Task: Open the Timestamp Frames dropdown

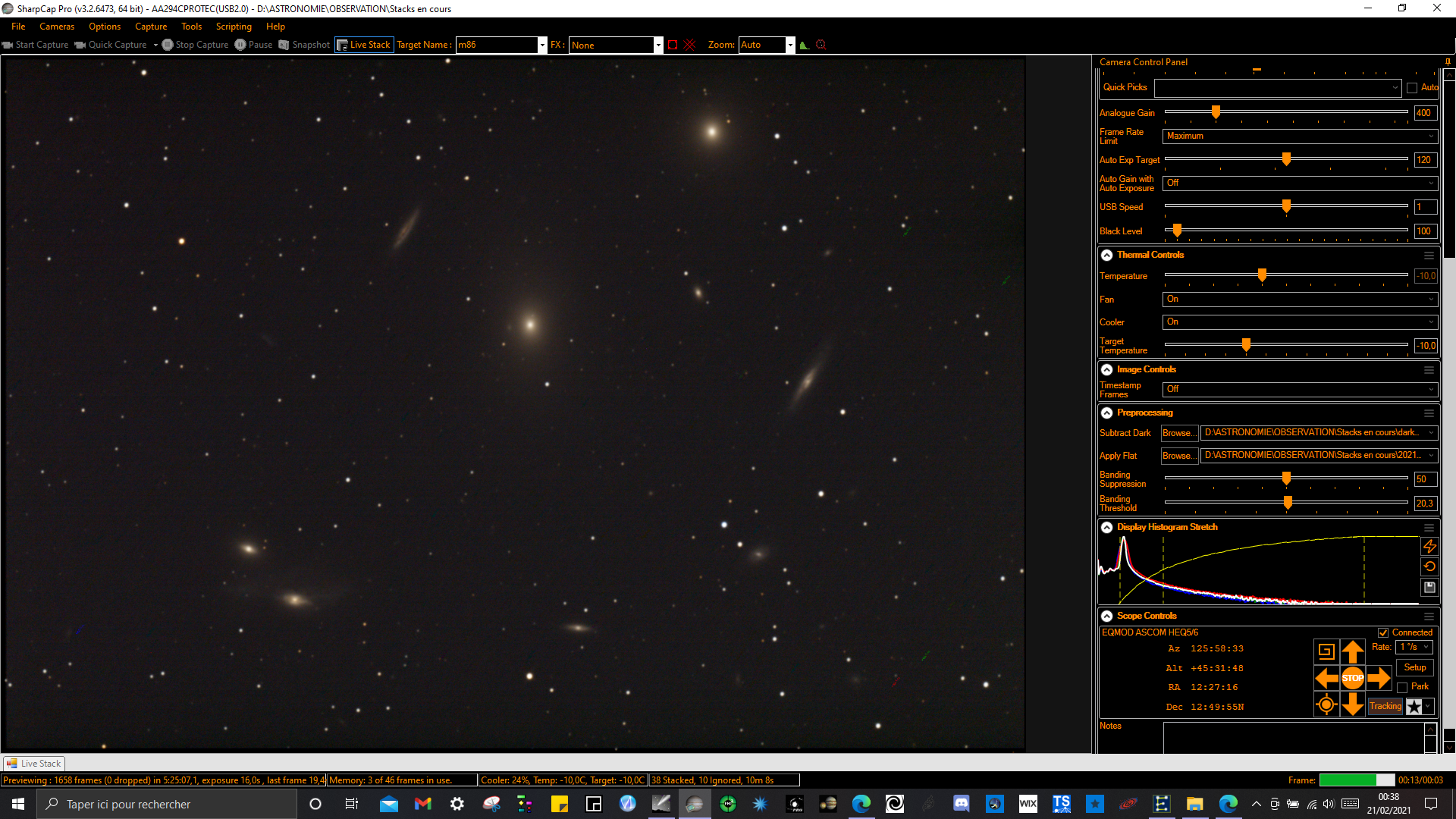Action: tap(1300, 389)
